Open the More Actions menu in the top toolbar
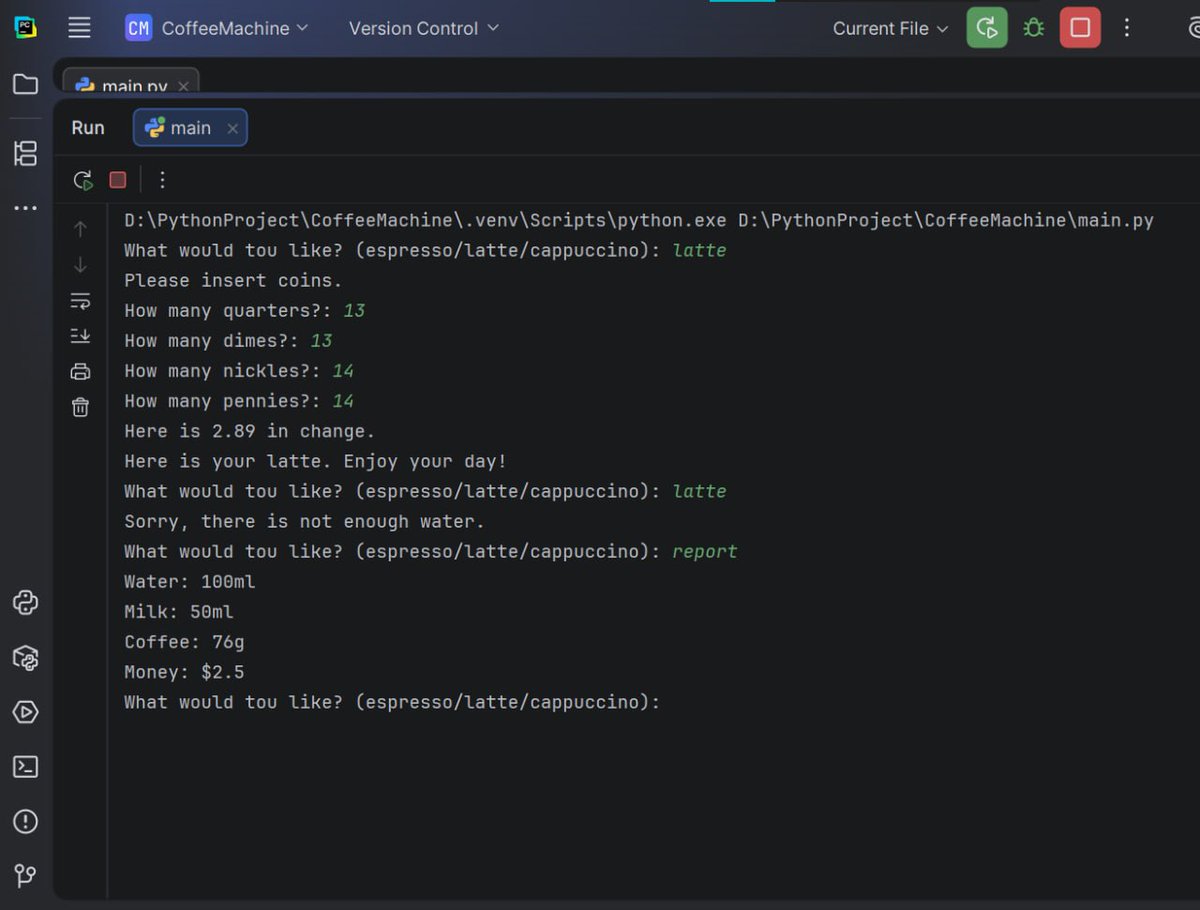 click(x=1127, y=28)
